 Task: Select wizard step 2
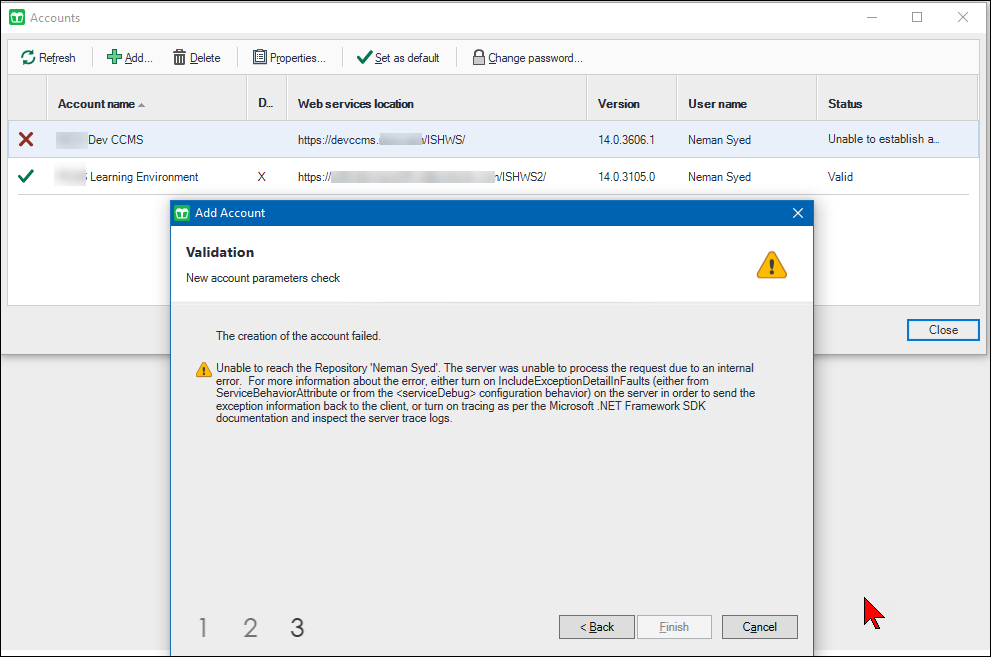pos(250,627)
